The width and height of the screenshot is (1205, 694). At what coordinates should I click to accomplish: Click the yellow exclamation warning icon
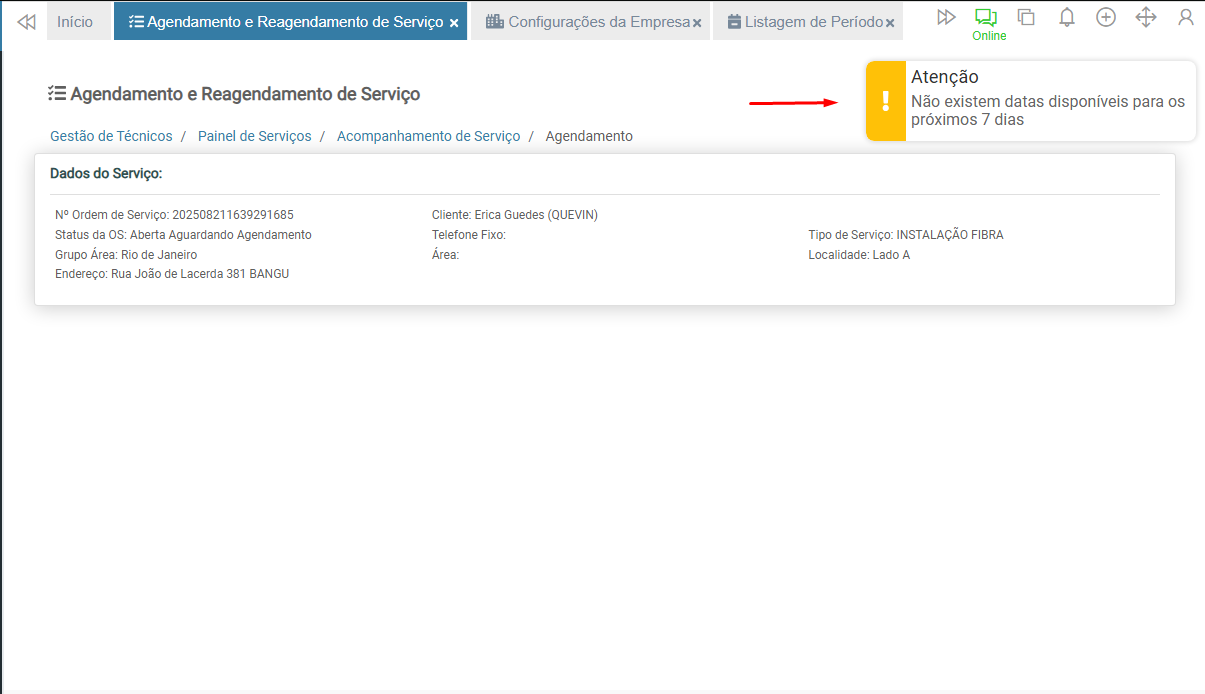click(x=885, y=101)
